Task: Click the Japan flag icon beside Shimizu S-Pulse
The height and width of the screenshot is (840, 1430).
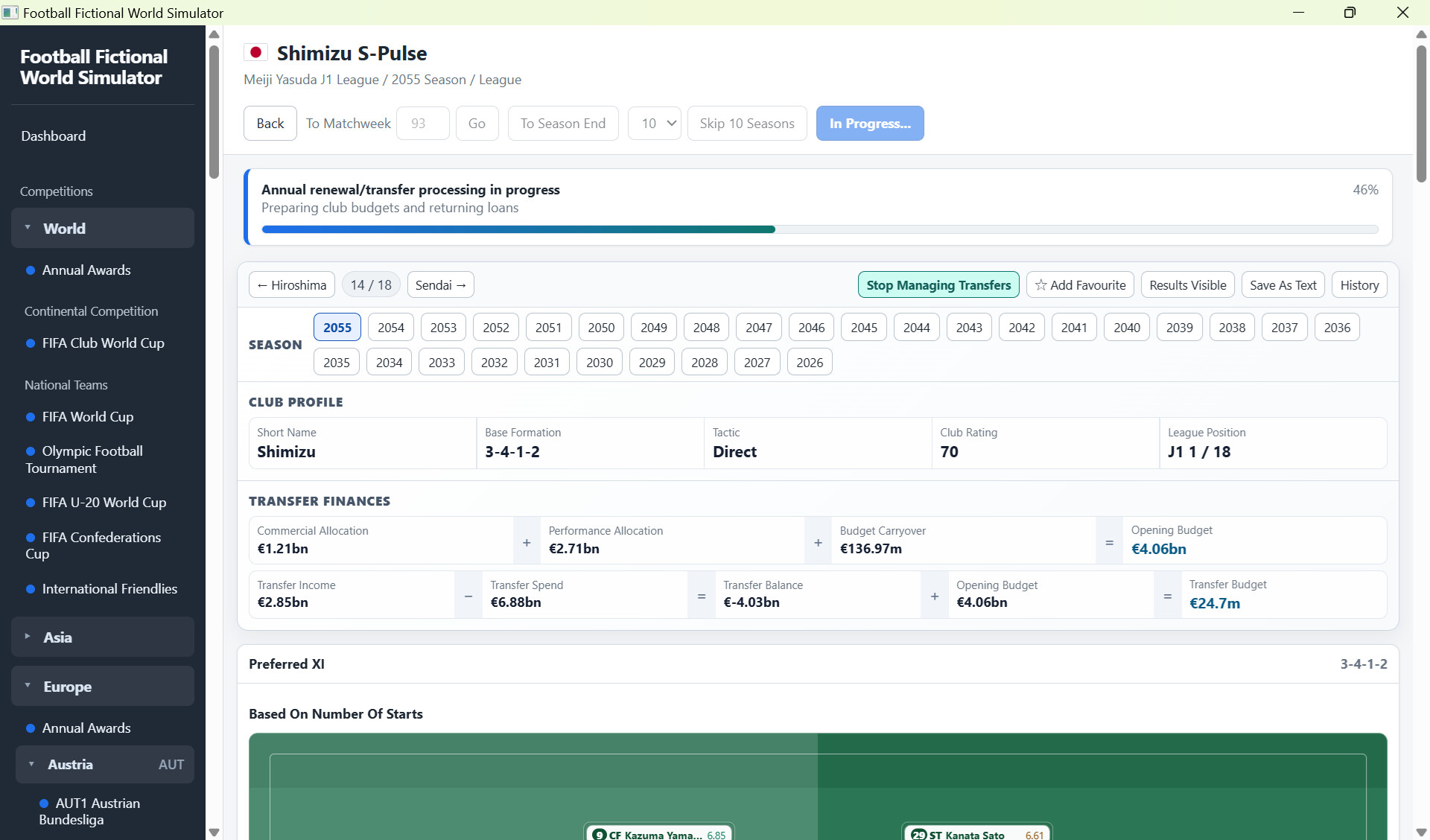Action: (255, 53)
